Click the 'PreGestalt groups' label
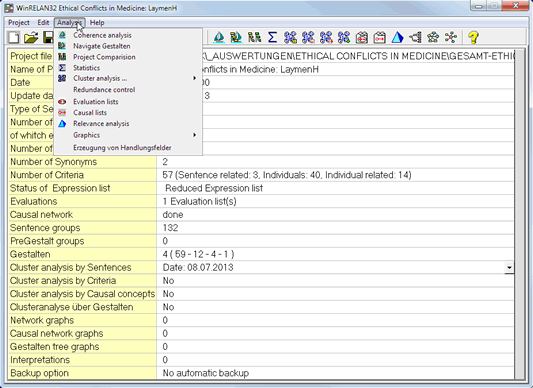 click(x=47, y=241)
